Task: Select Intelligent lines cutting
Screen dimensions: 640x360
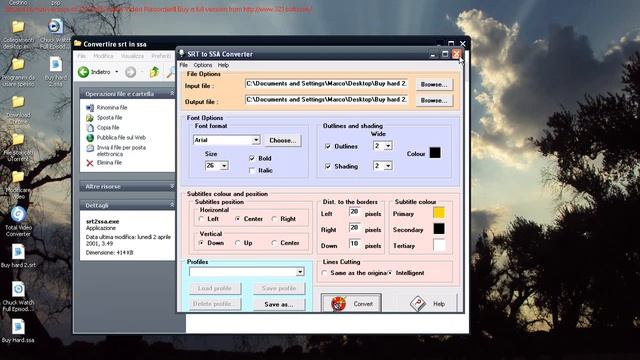Action: (390, 273)
